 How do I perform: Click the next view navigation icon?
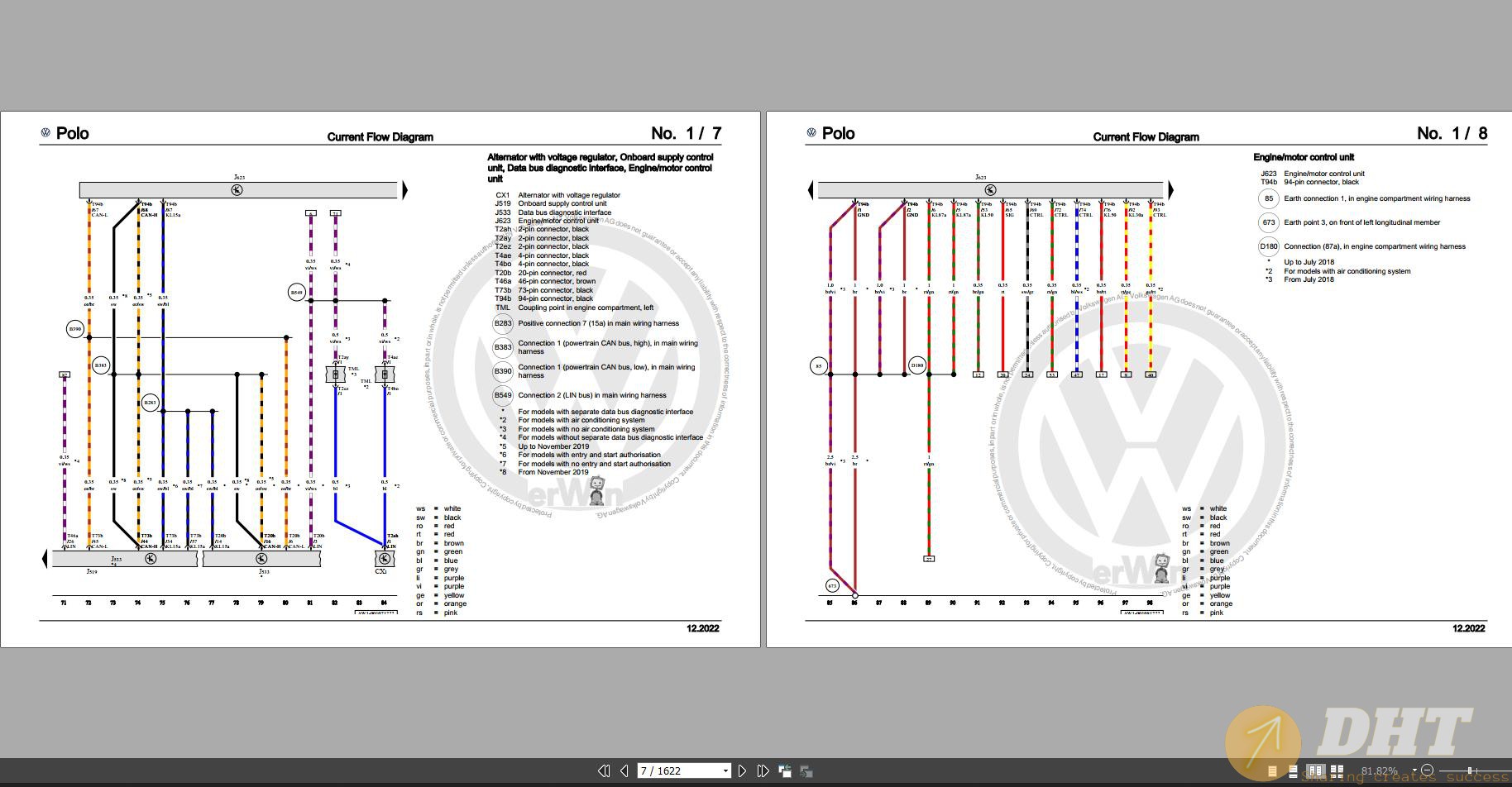[x=806, y=771]
